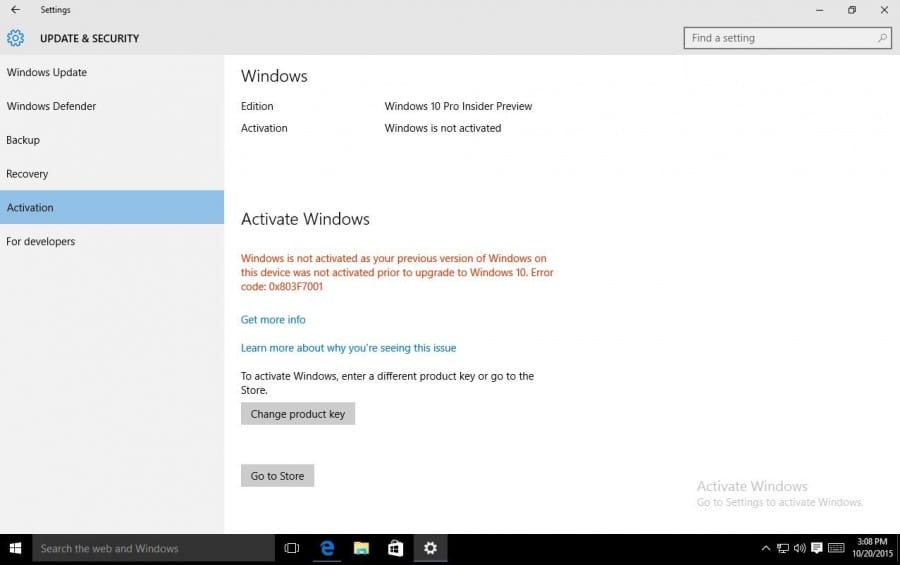Launch Microsoft Edge from the taskbar
The height and width of the screenshot is (565, 900).
pos(327,548)
